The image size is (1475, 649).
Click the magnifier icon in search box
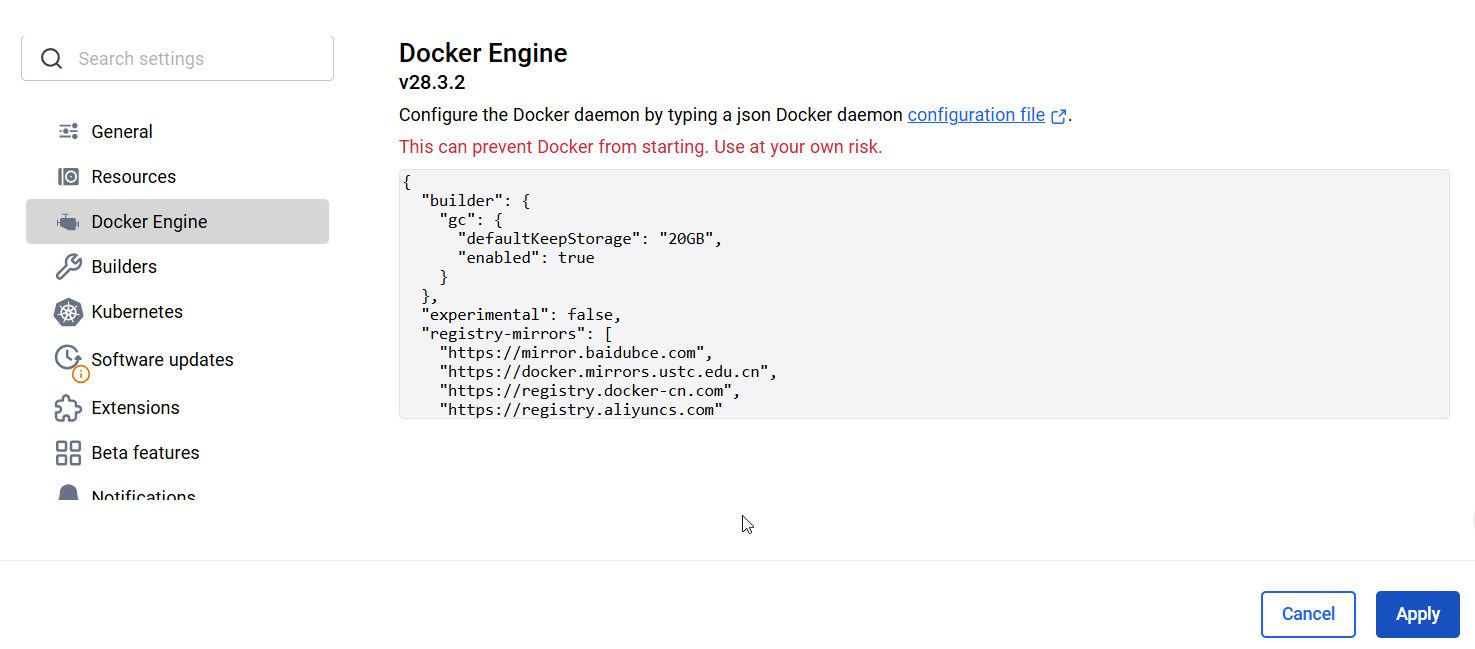(51, 59)
